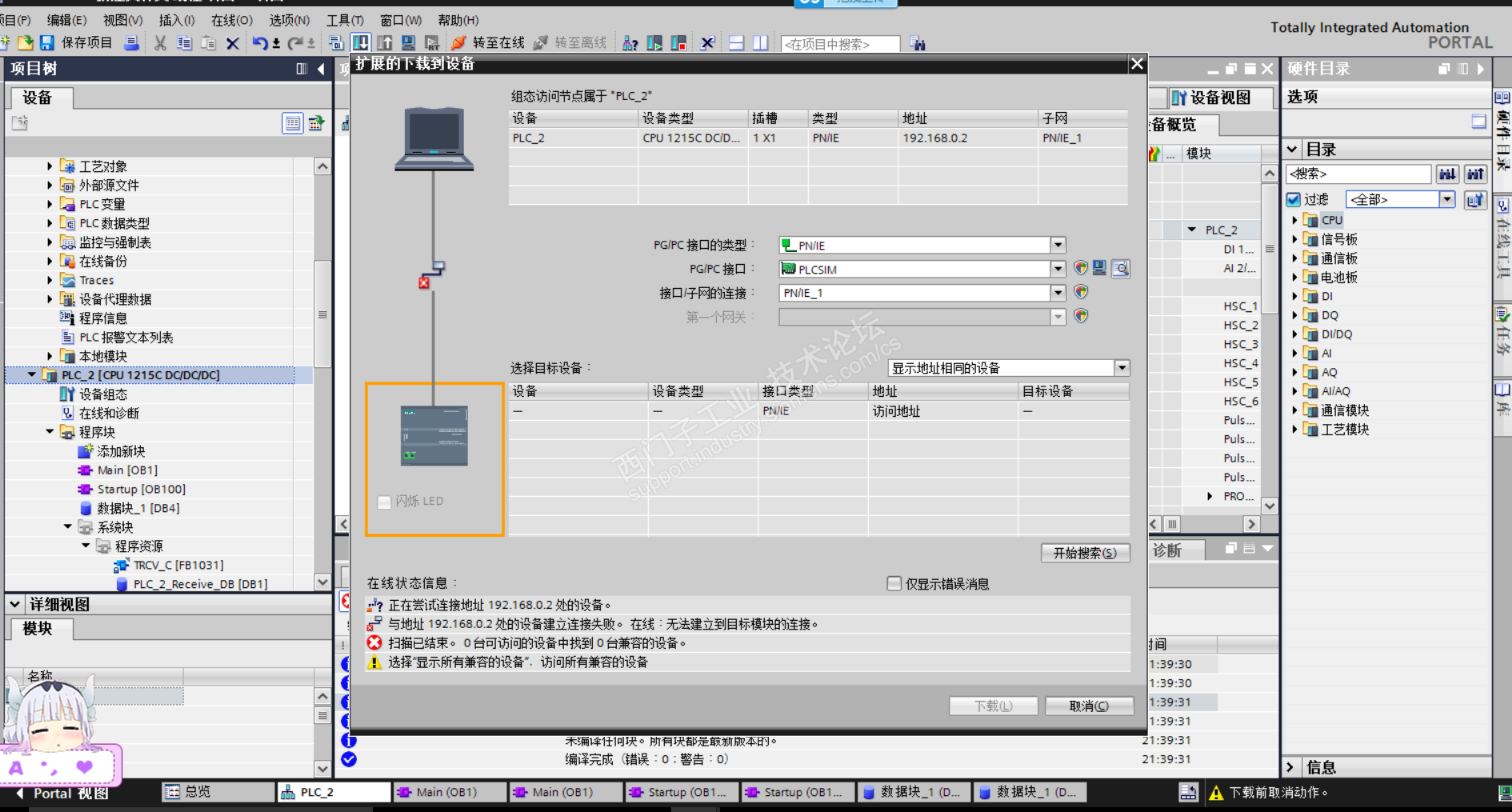This screenshot has height=812, width=1512.
Task: Click the 下载(L) button
Action: pos(994,706)
